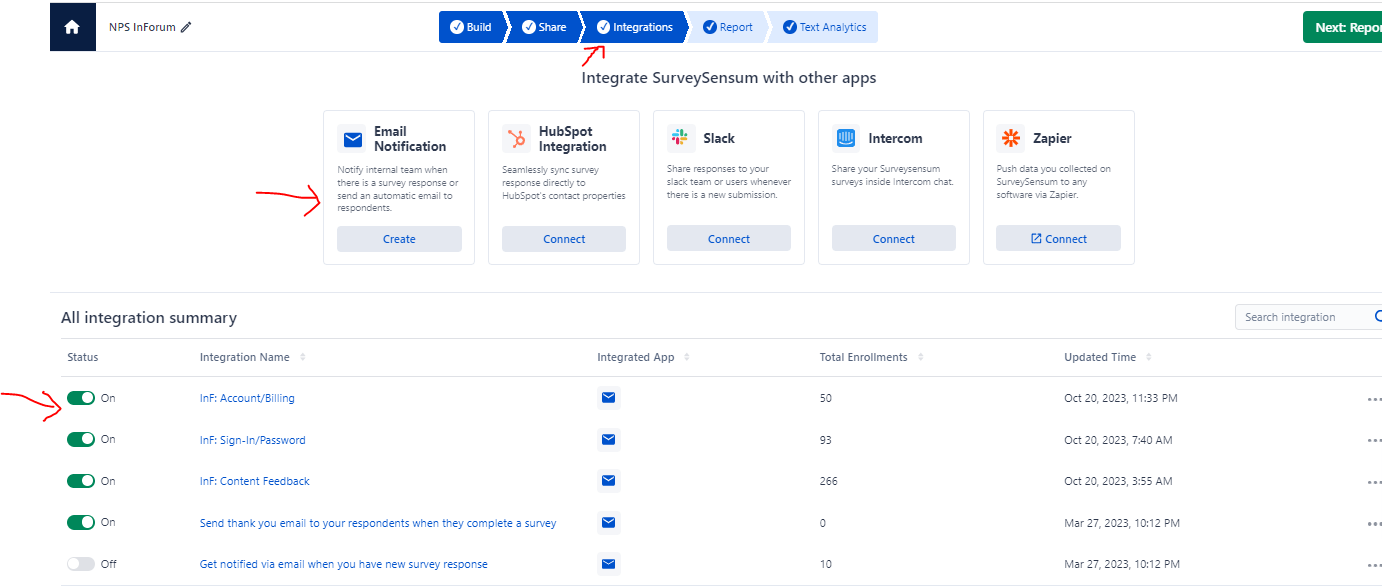Screen dimensions: 1382x586
Task: Enable the Get notified via email integration
Action: click(x=79, y=563)
